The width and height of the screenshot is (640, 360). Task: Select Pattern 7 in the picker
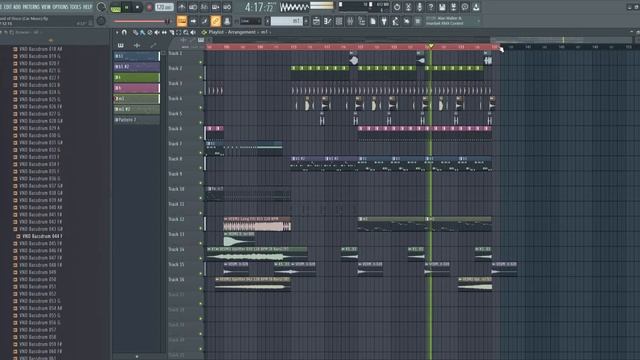click(137, 120)
